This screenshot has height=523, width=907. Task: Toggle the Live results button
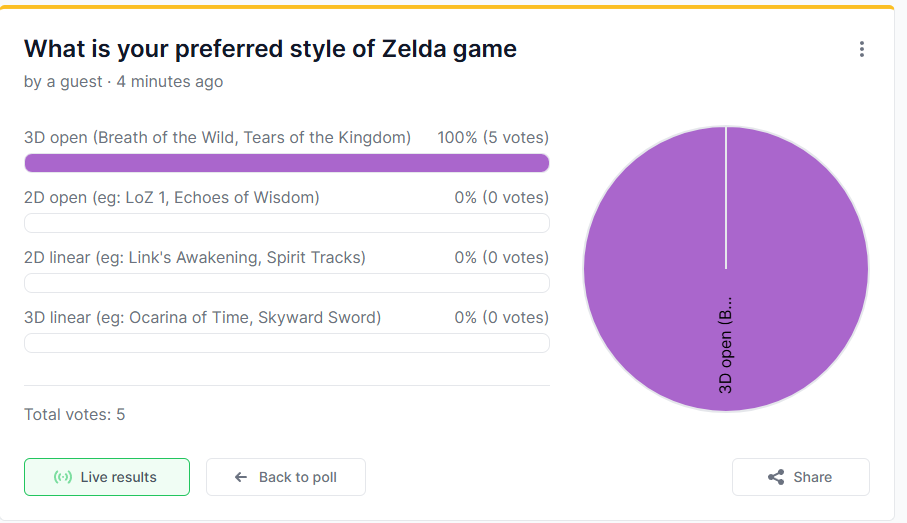click(x=107, y=477)
